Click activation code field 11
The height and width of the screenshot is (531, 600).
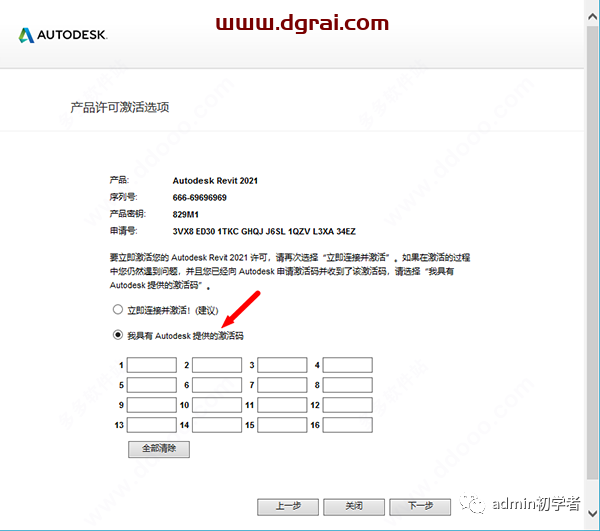(282, 405)
